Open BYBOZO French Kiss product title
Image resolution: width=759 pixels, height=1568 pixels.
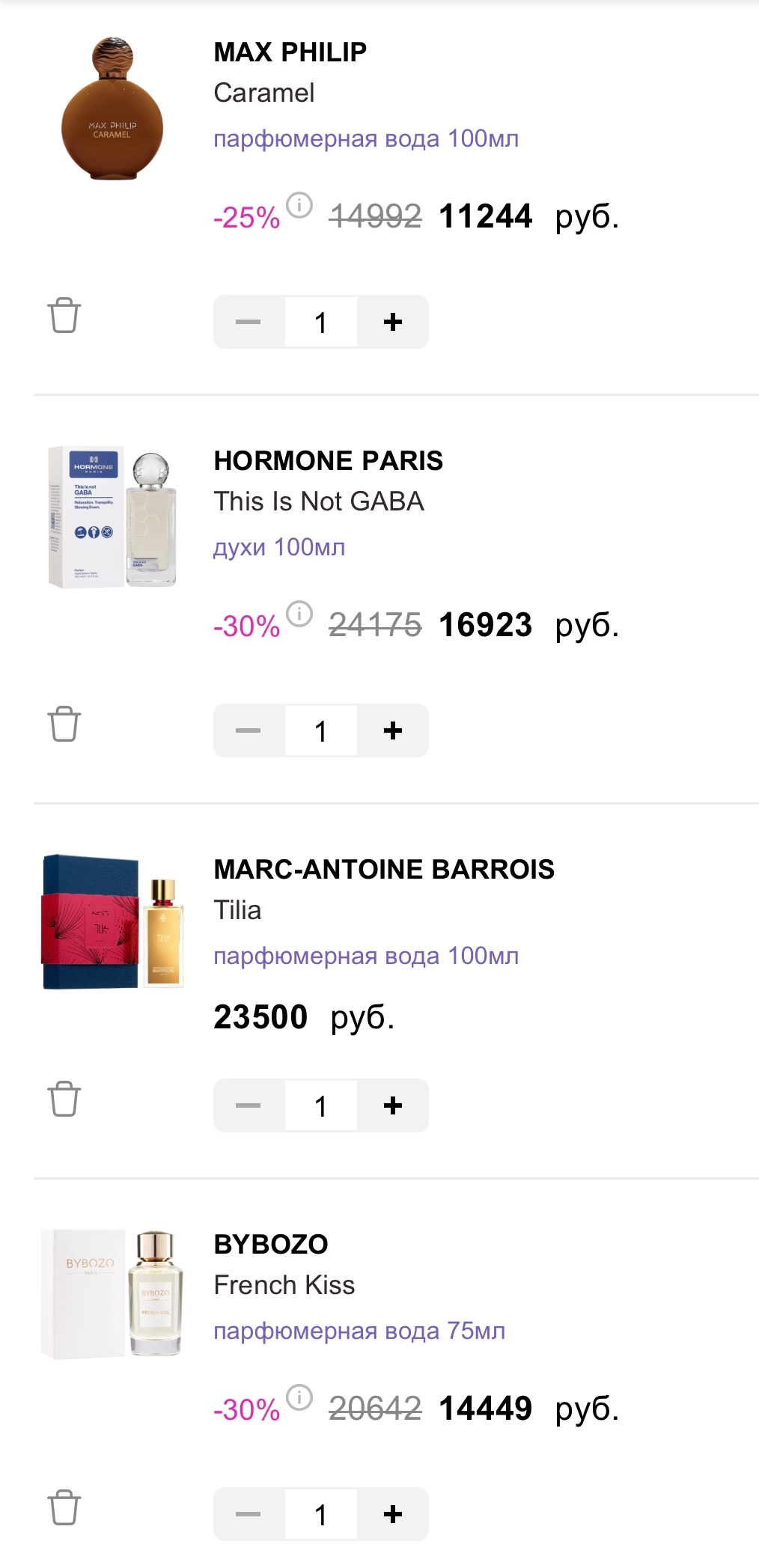point(284,1285)
